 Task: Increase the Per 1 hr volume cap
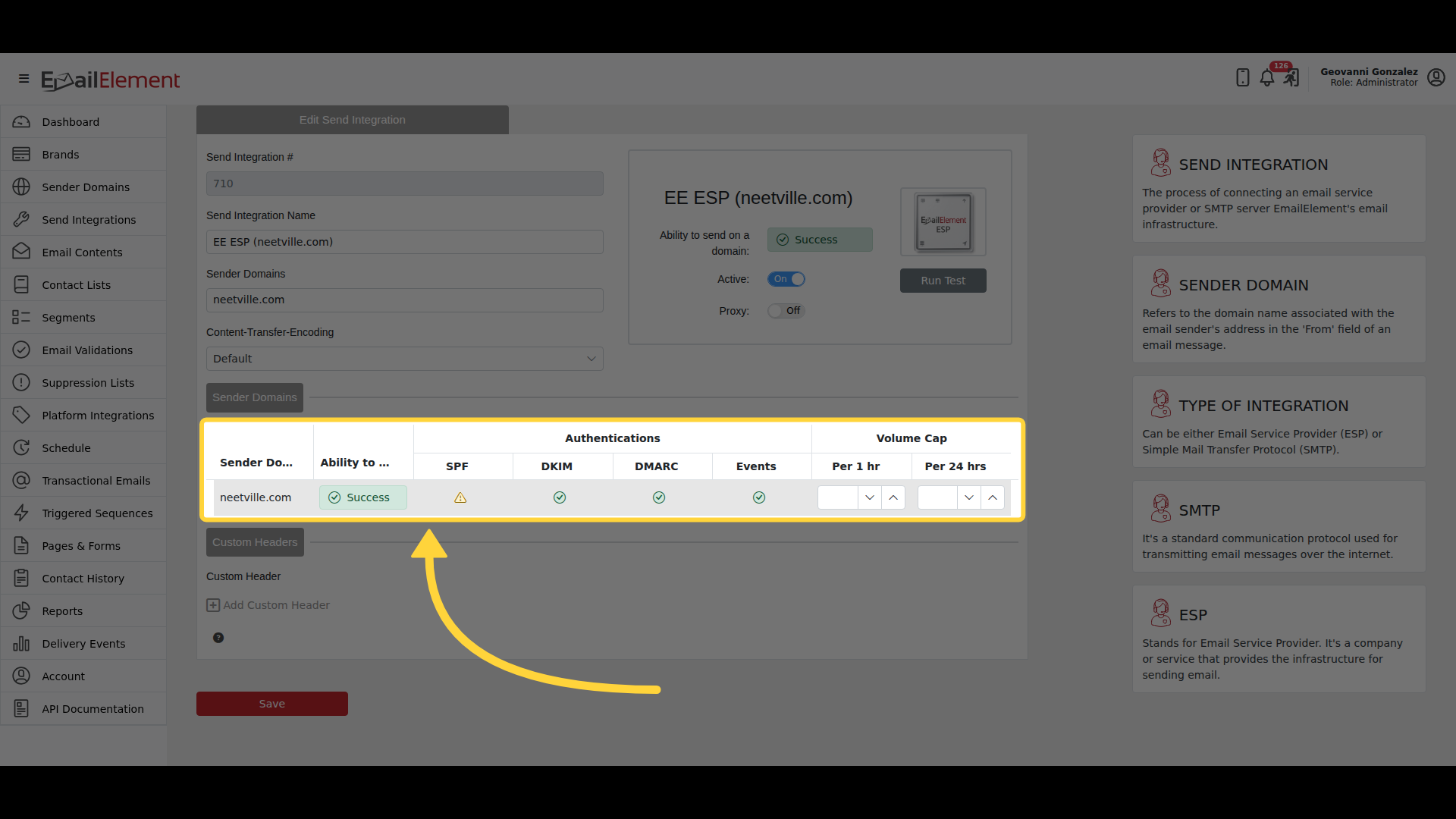(x=893, y=497)
